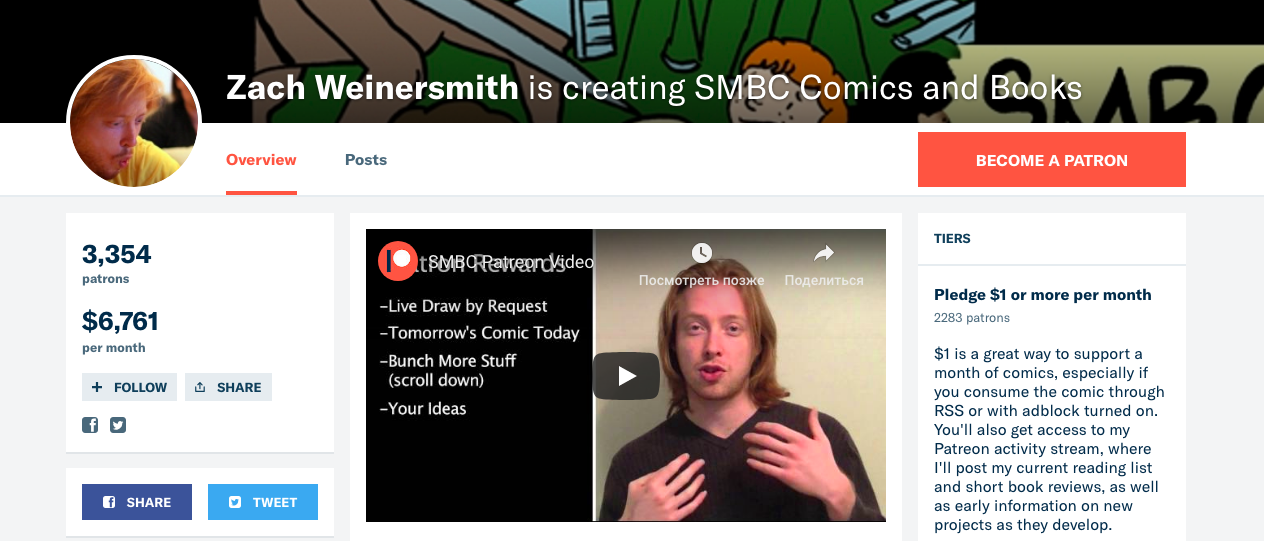Screen dimensions: 1264x541
Task: Click the share arrow icon in video
Action: [824, 253]
